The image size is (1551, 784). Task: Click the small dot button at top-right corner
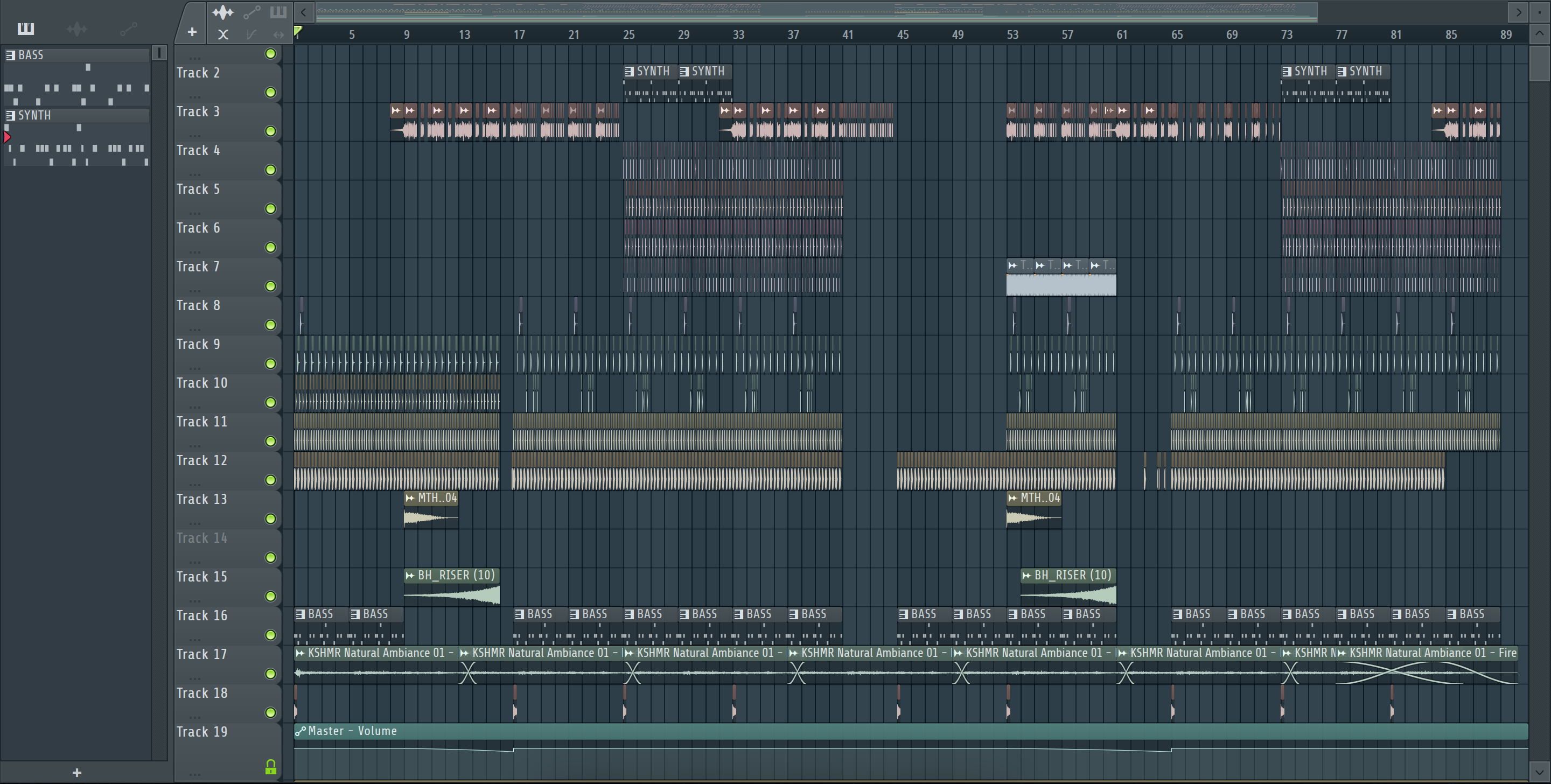pyautogui.click(x=1540, y=12)
